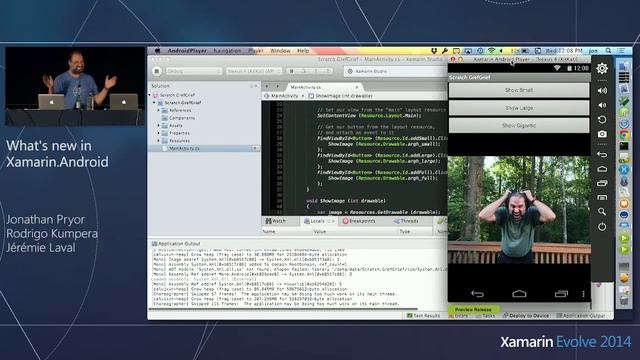Rotate the emulator with the rotate icon
Viewport: 640px width, 360px height.
tap(602, 120)
